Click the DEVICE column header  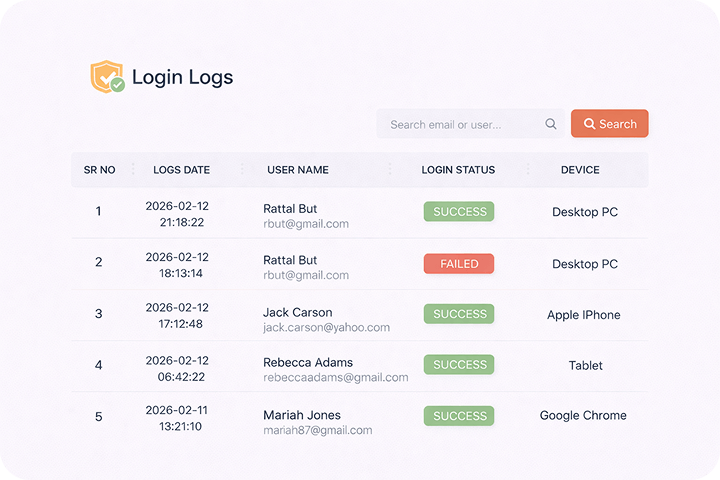pos(580,170)
